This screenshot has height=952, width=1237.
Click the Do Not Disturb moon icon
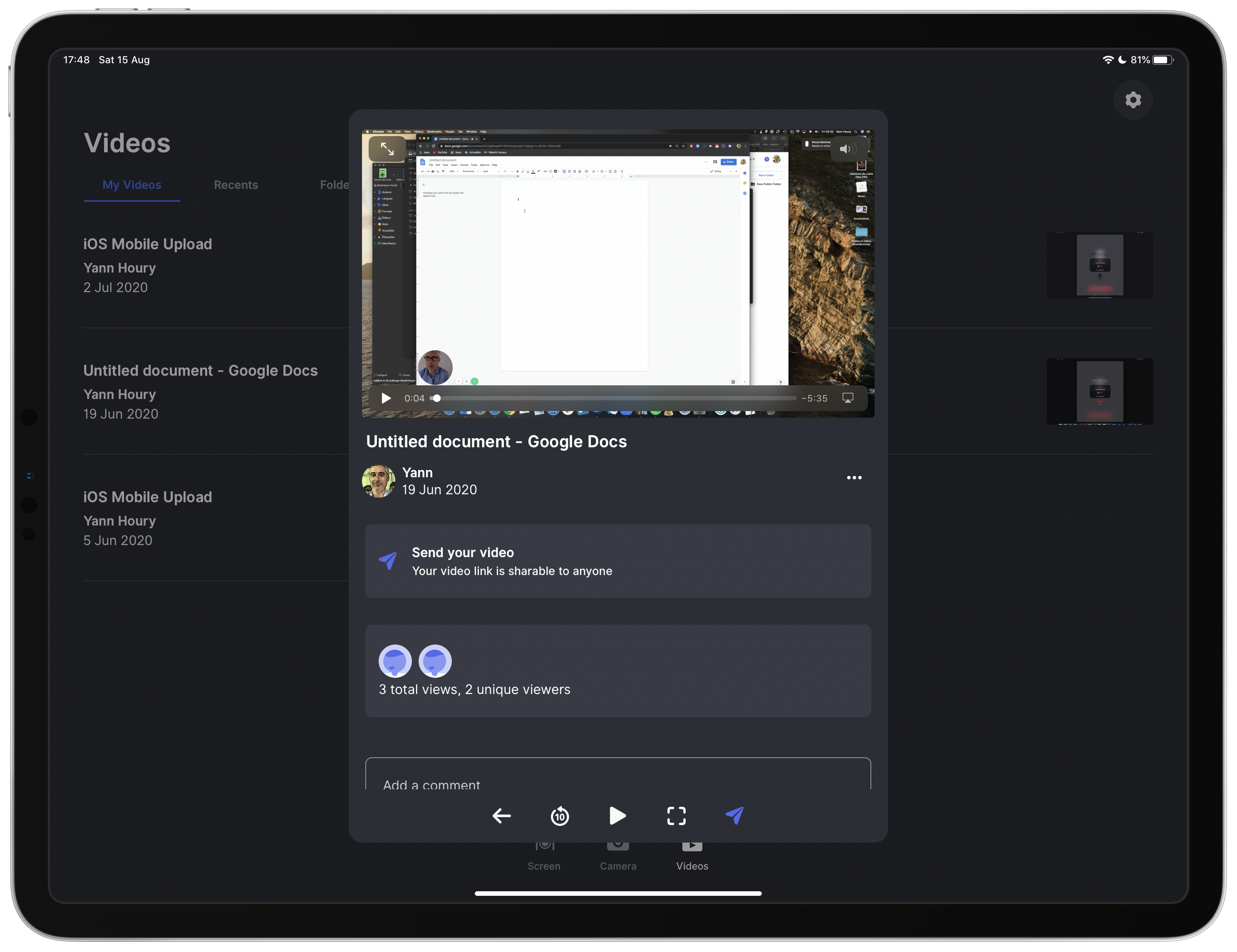(x=1122, y=60)
